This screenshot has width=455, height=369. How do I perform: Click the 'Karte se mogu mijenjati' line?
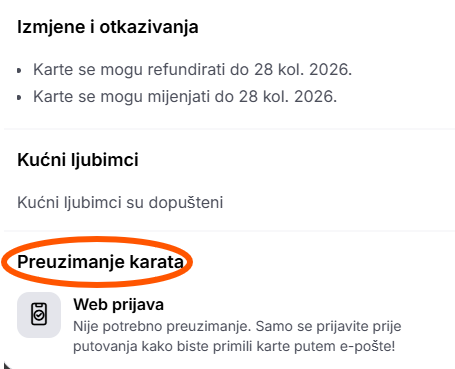click(x=185, y=97)
